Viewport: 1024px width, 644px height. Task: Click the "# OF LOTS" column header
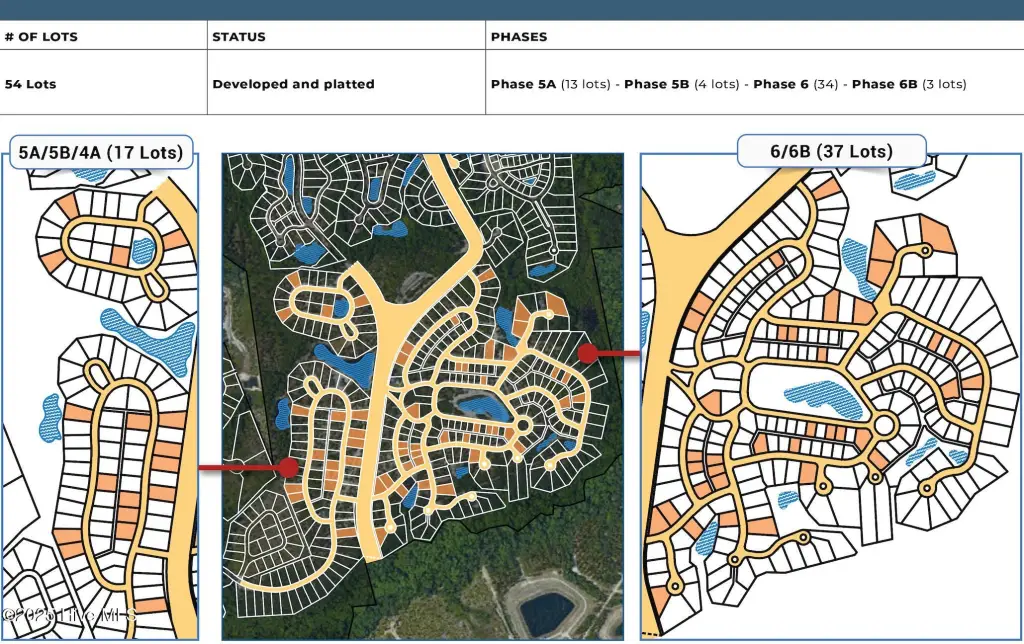coord(41,37)
